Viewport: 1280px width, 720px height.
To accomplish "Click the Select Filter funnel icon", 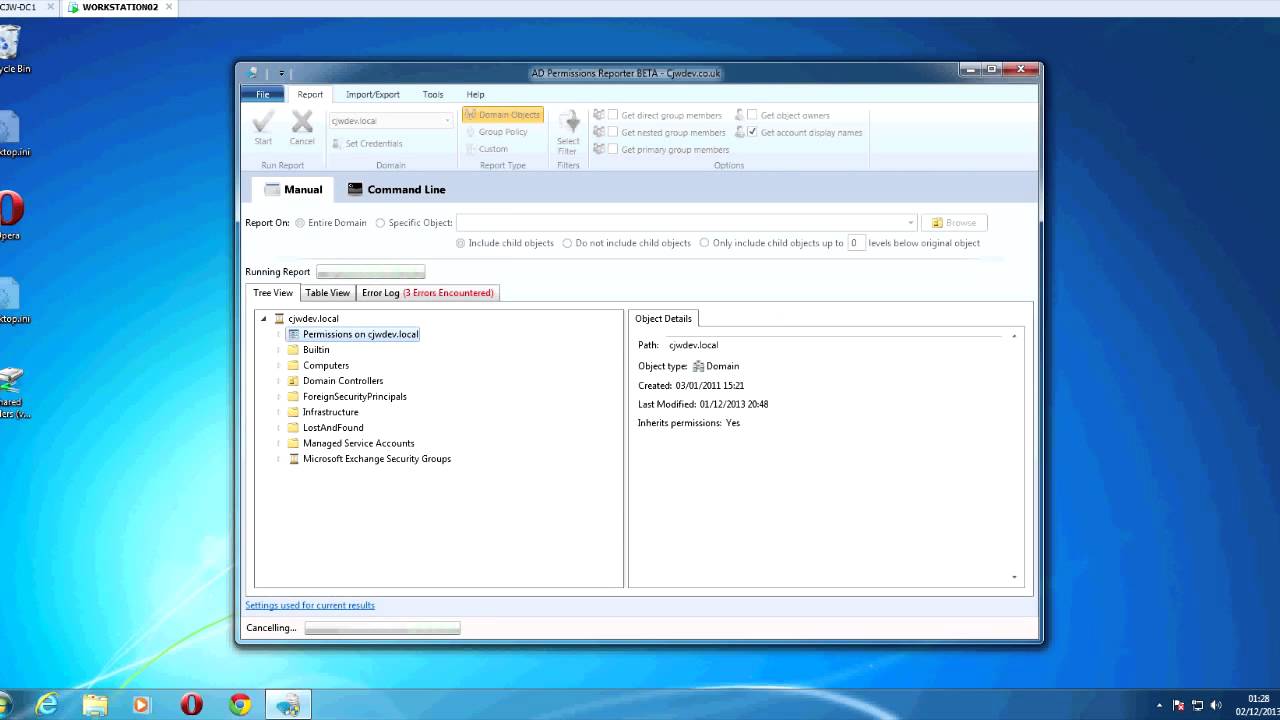I will click(569, 123).
